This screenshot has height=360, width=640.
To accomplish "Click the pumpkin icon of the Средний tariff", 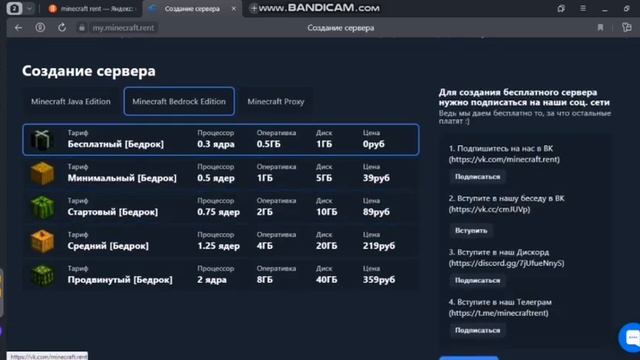I will (x=42, y=241).
